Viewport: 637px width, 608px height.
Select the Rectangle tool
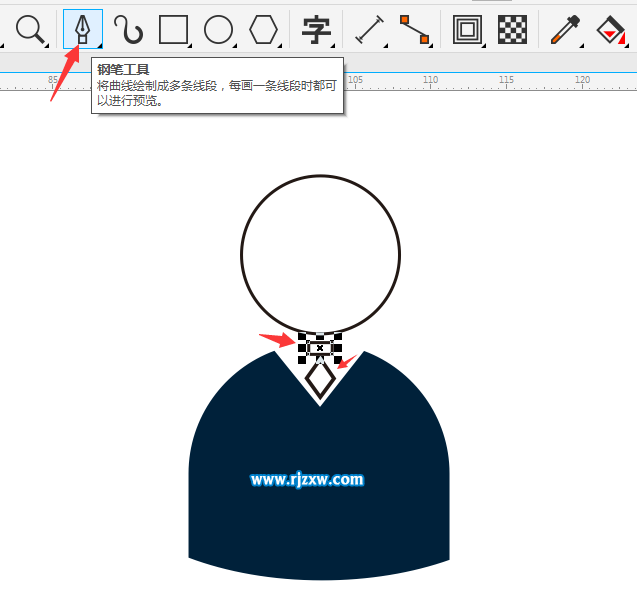[173, 29]
